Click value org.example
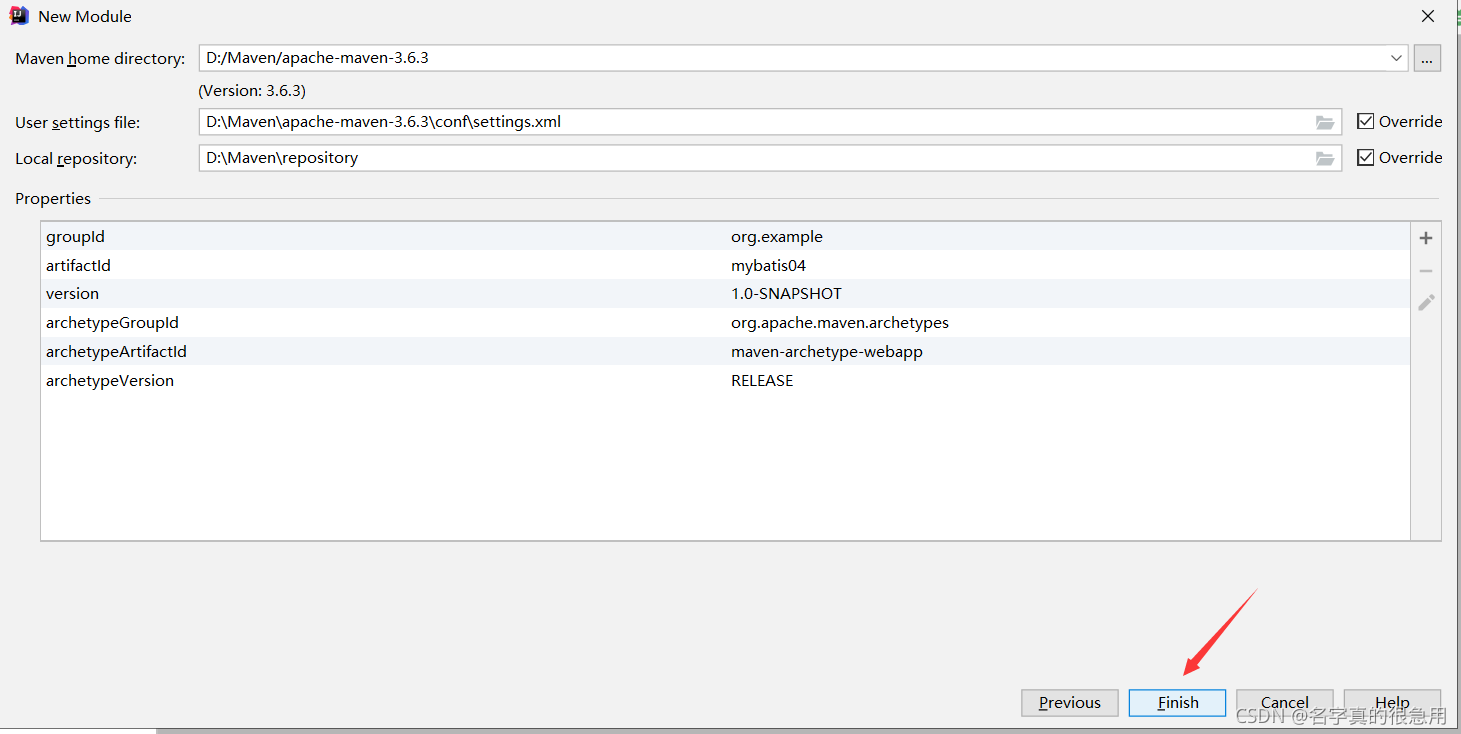Viewport: 1461px width, 734px height. click(777, 237)
